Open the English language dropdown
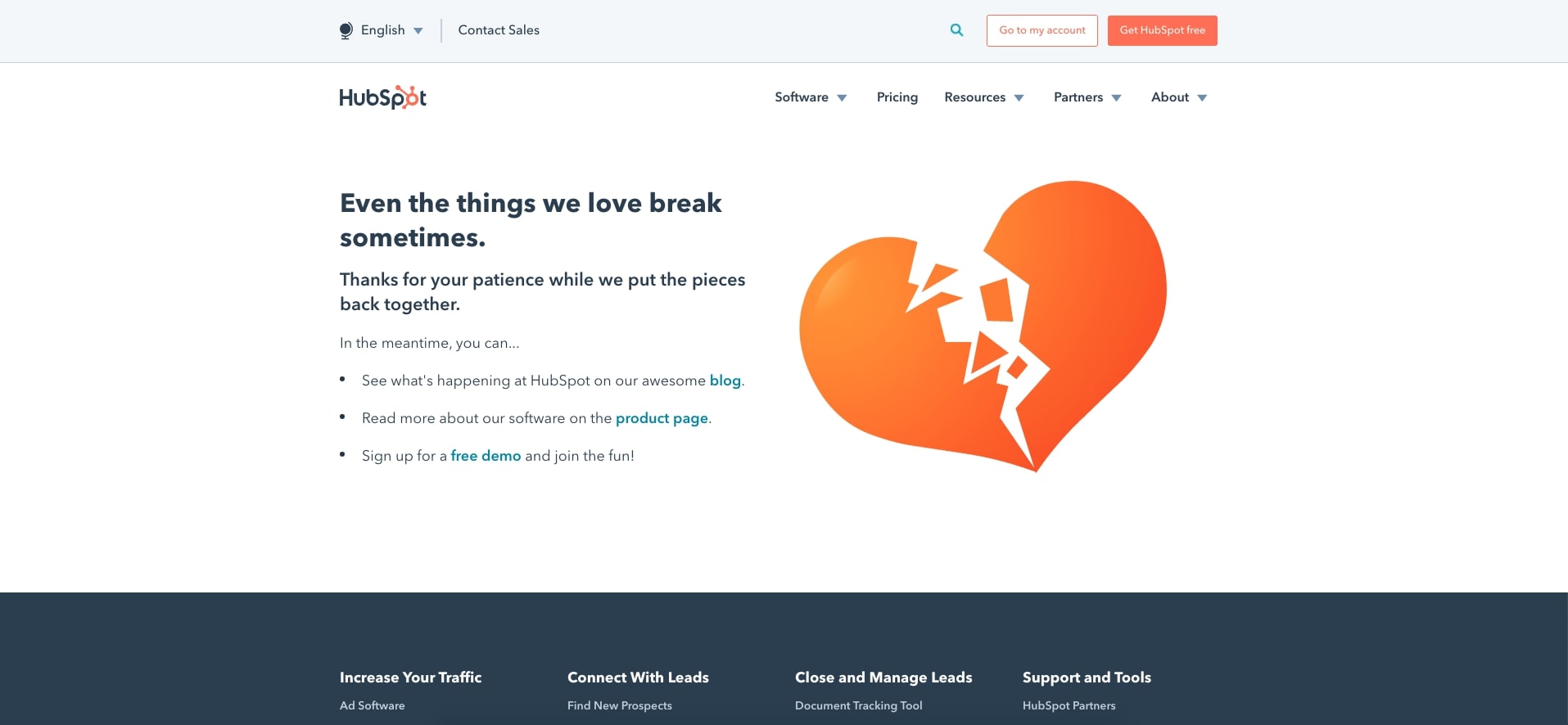The image size is (1568, 725). pos(382,30)
